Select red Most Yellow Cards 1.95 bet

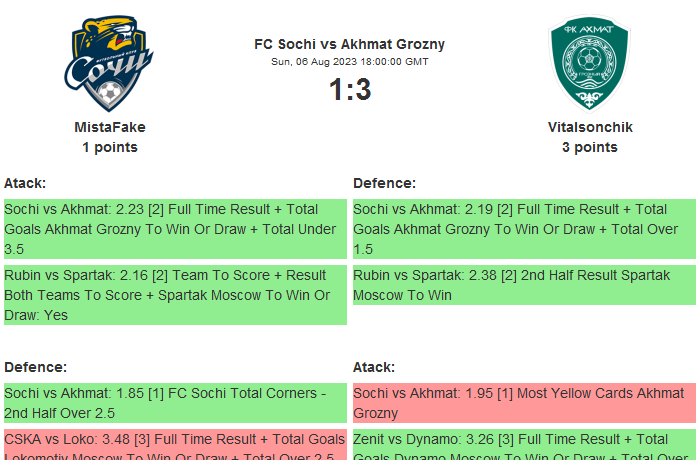(x=524, y=403)
